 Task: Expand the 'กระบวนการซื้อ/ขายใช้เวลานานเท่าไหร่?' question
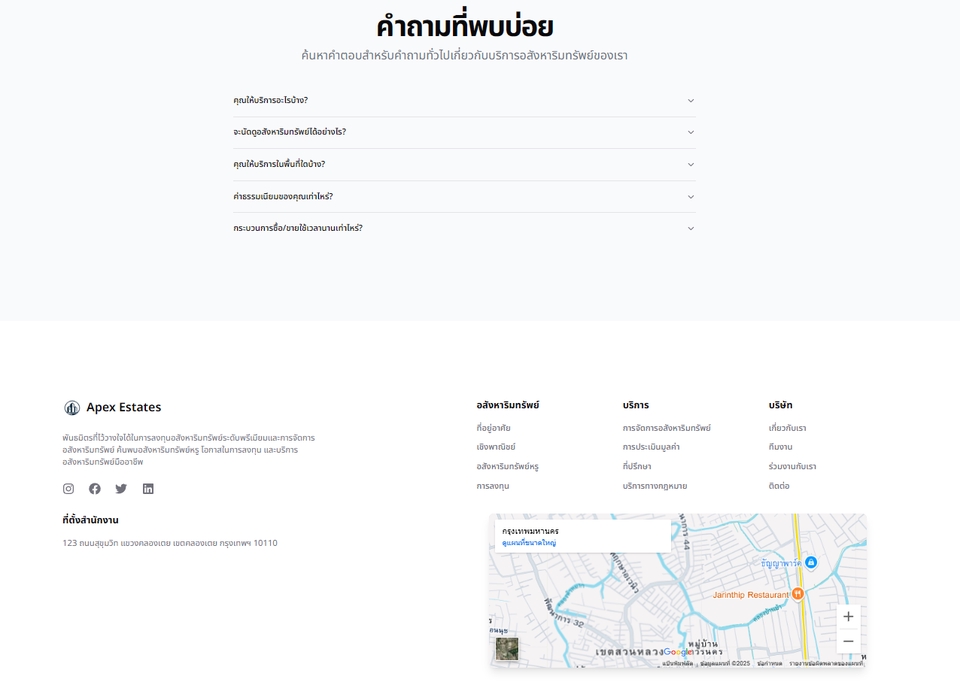[x=464, y=228]
